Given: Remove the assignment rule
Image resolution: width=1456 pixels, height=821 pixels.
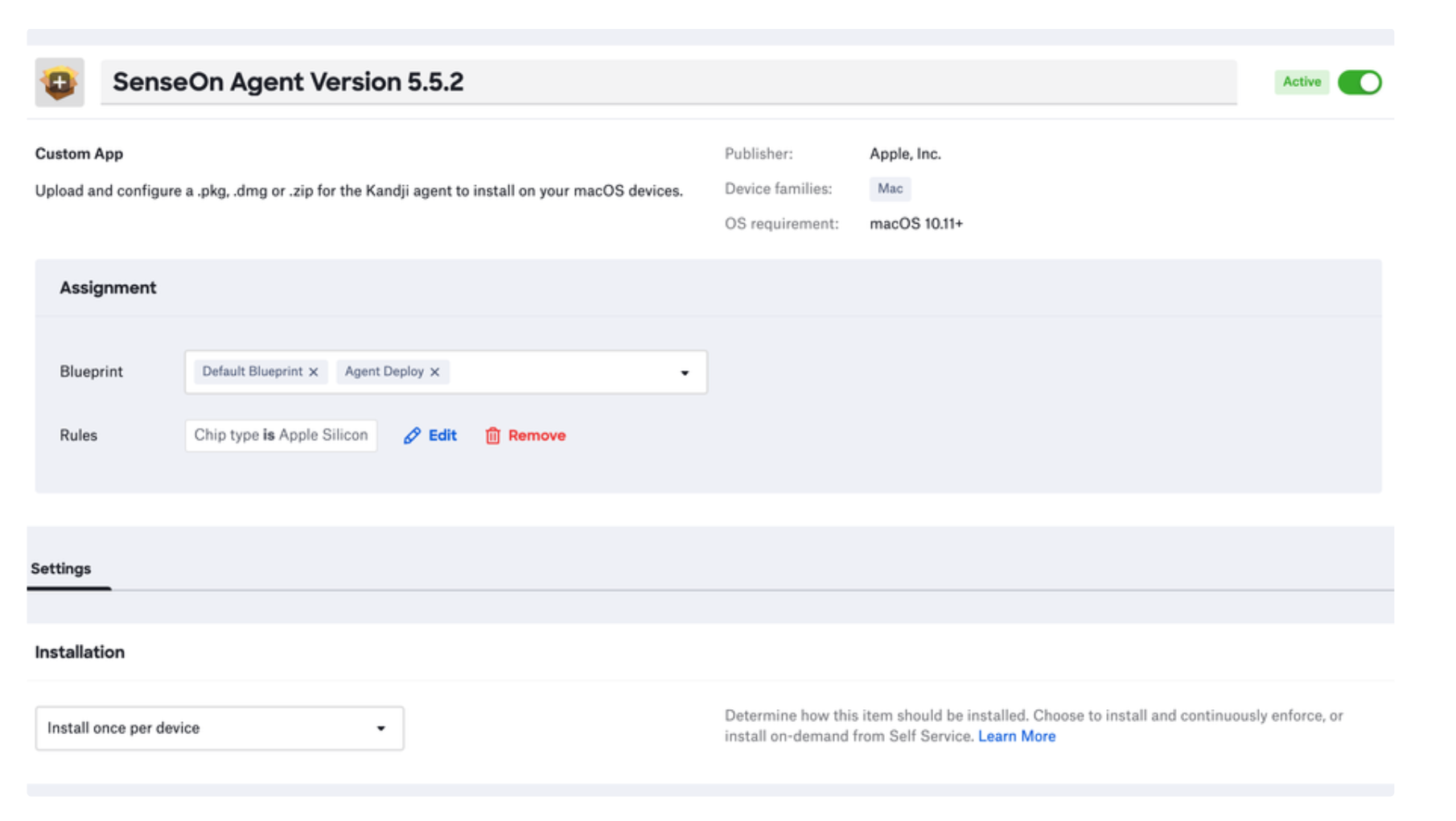Looking at the screenshot, I should [525, 435].
